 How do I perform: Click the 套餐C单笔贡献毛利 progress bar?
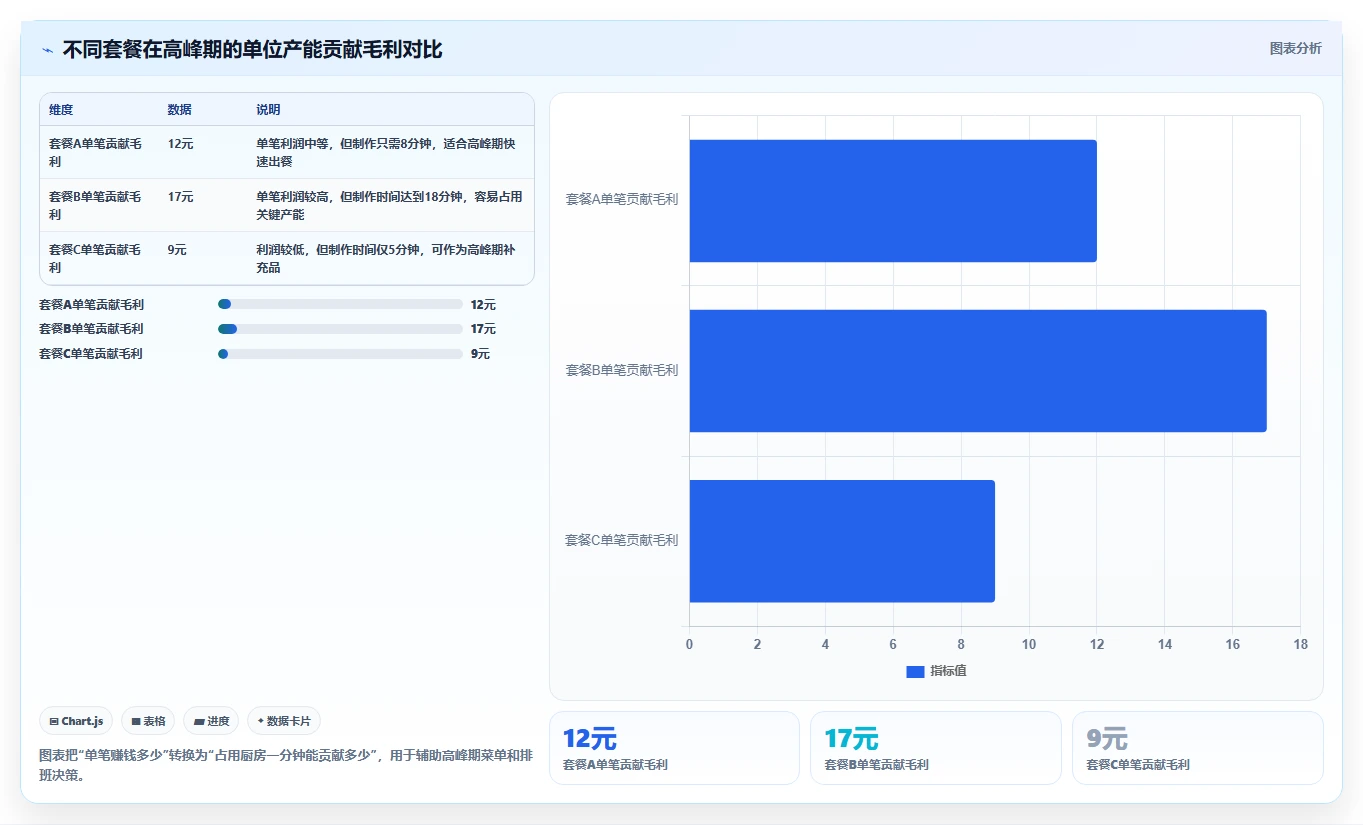340,354
